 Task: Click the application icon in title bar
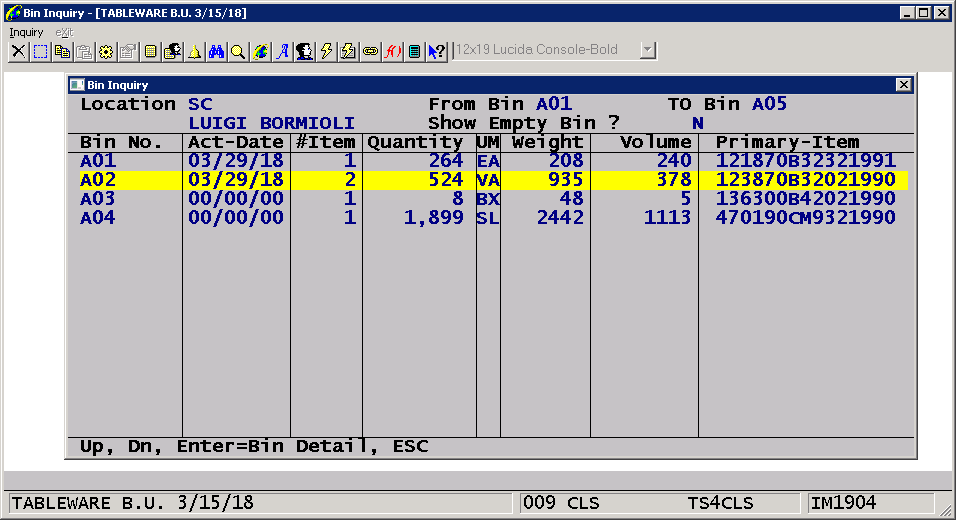click(12, 12)
